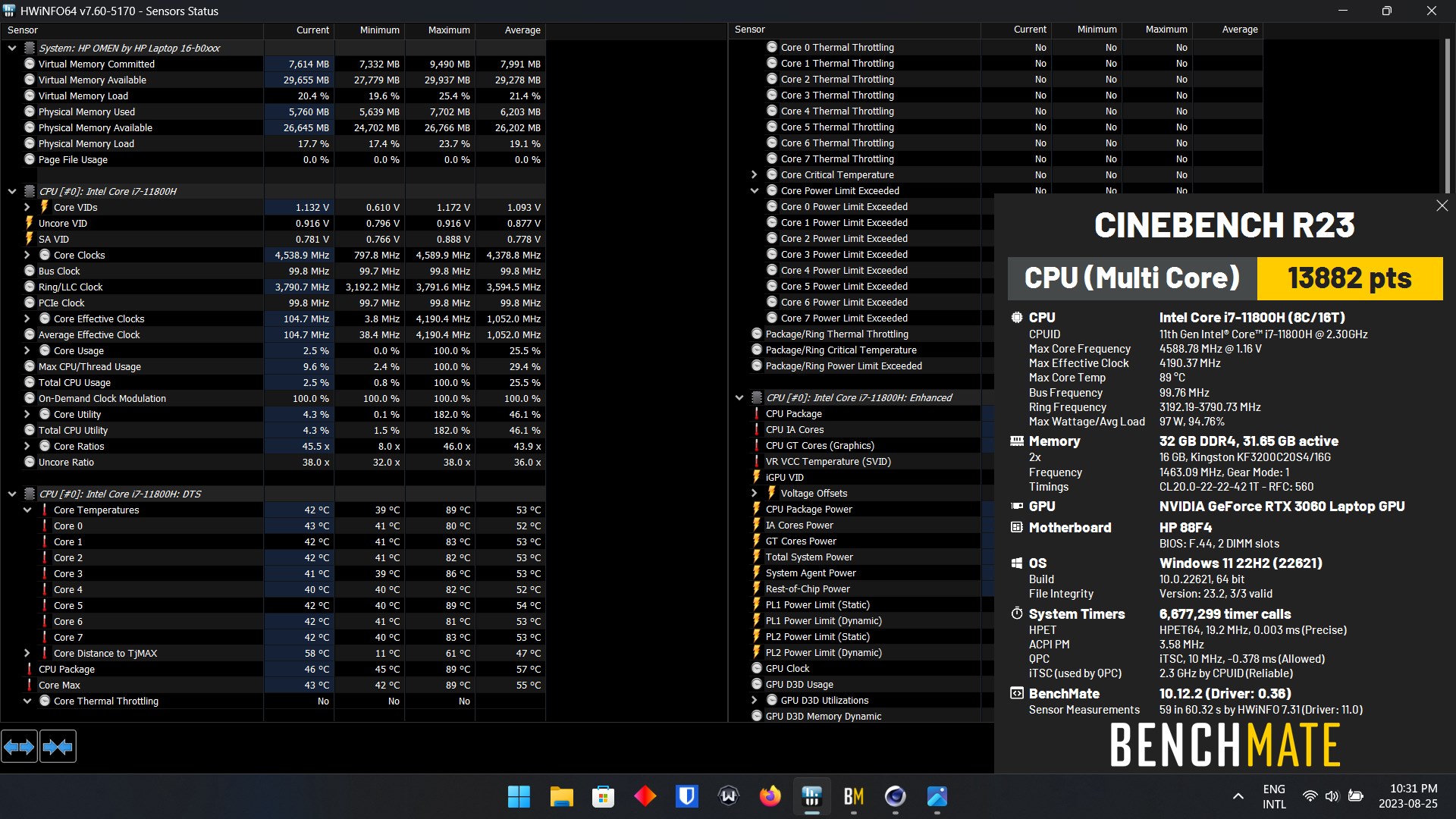Select the Page File Usage row
Viewport: 1456px width, 819px height.
(273, 159)
